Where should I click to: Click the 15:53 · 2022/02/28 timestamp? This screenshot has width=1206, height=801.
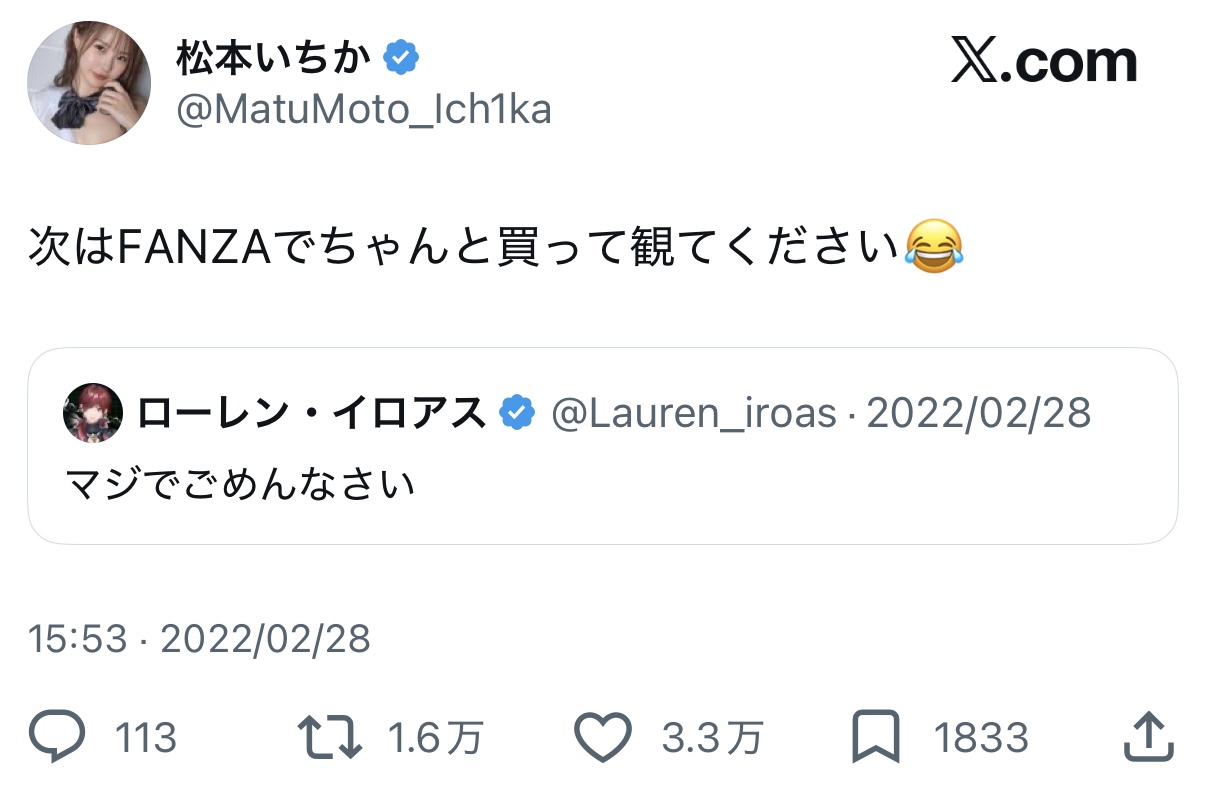[x=199, y=639]
